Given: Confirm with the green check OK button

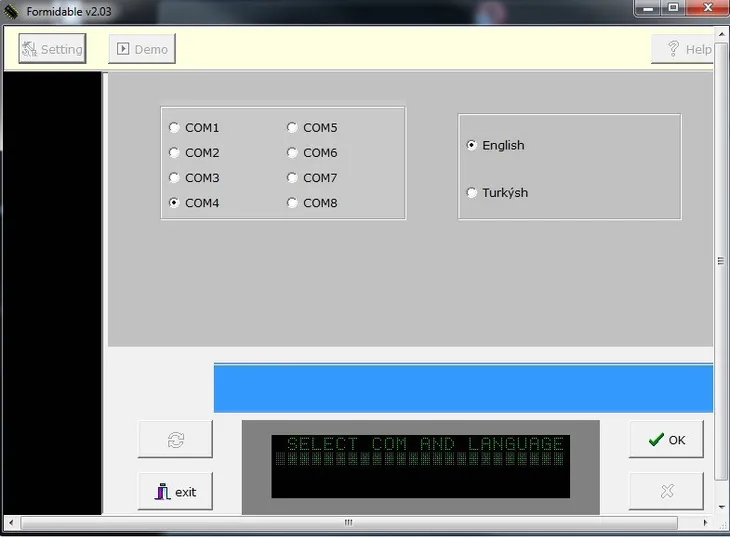Looking at the screenshot, I should point(666,440).
